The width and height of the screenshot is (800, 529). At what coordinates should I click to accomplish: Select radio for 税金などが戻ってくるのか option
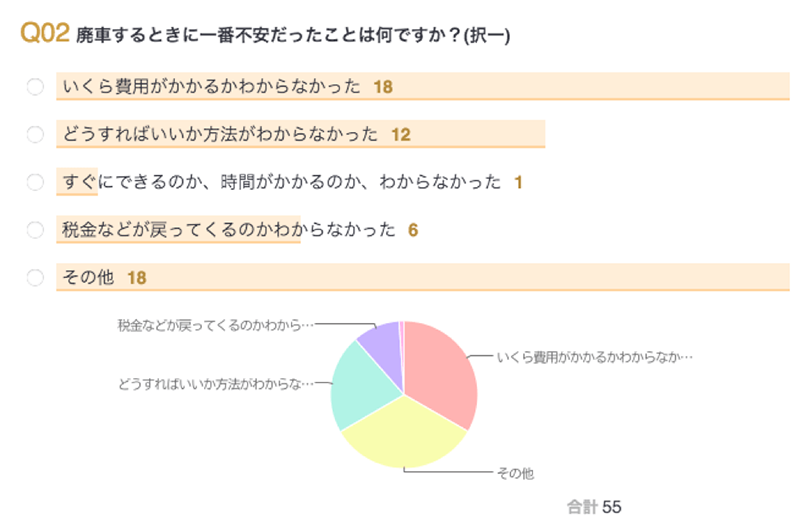36,230
